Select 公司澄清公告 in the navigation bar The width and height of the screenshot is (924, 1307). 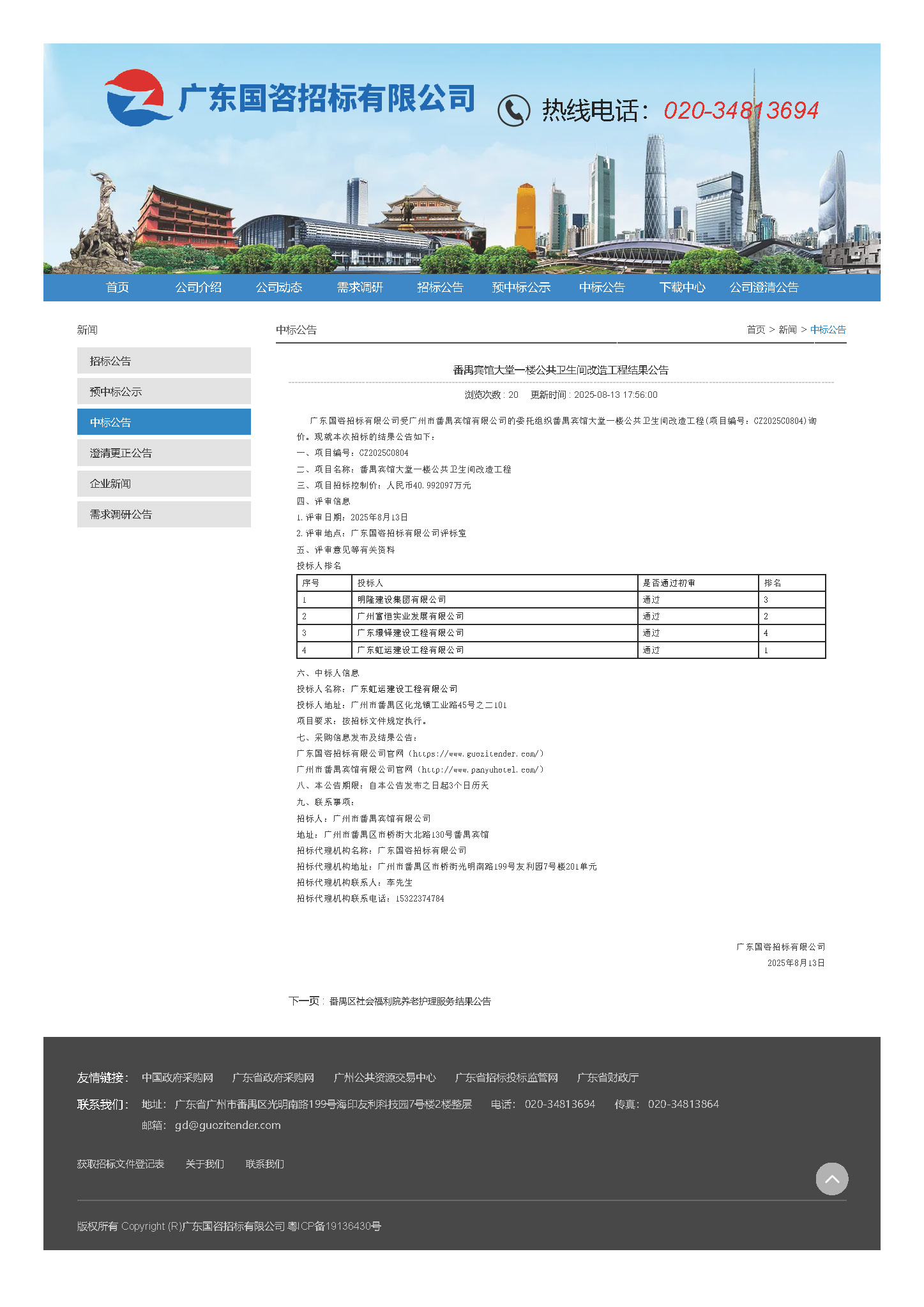[764, 287]
